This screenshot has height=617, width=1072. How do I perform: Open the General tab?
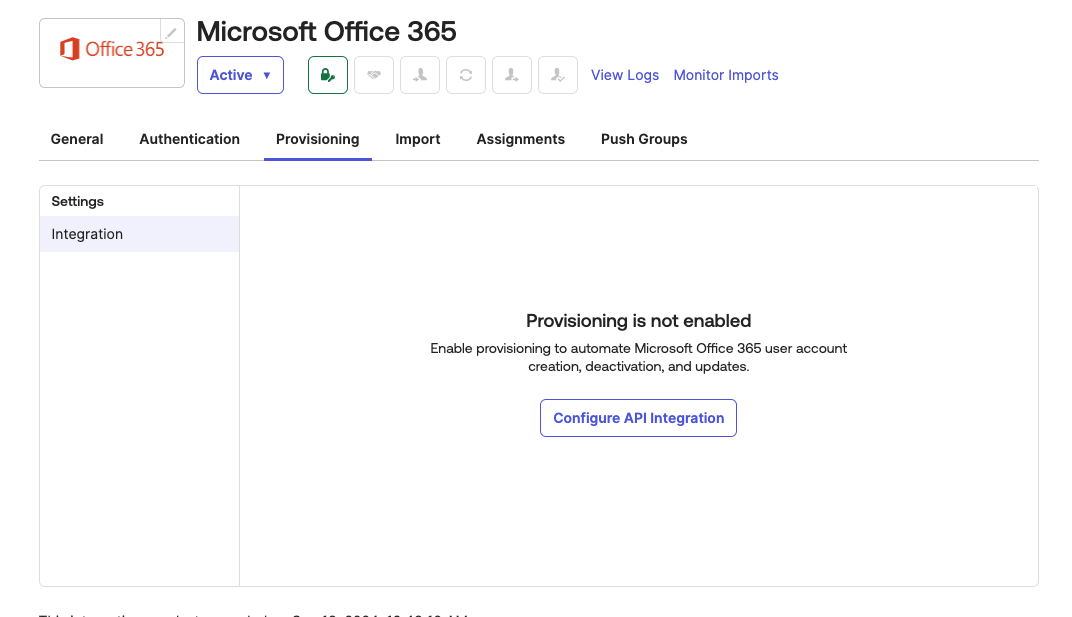coord(77,139)
